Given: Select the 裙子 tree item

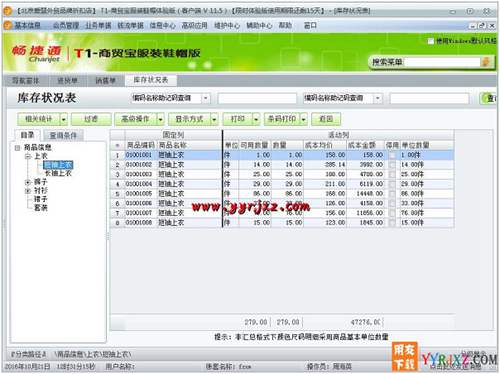Looking at the screenshot, I should point(41,199).
